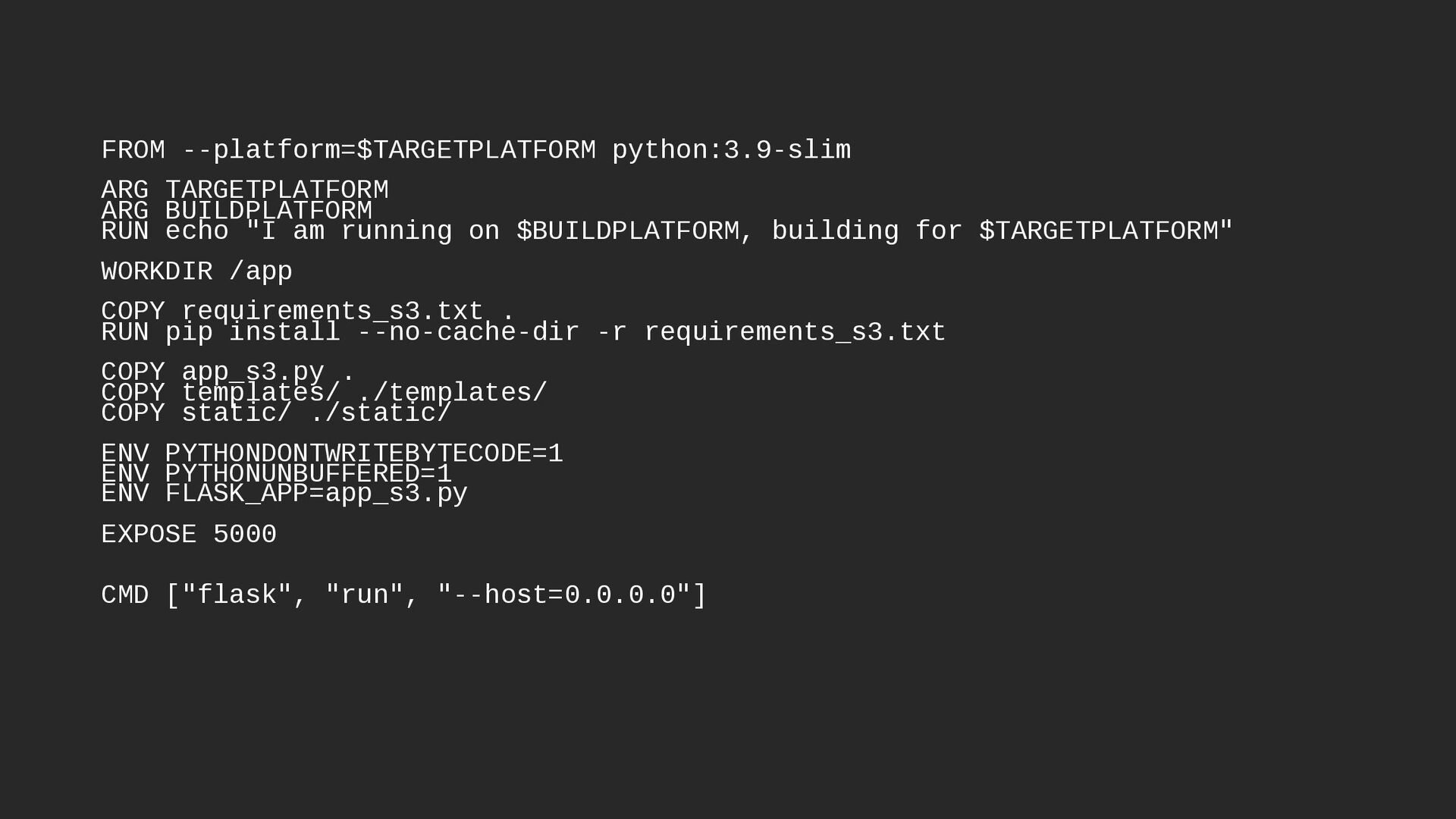
Task: Click the "--host=0.0.0.0" argument
Action: pyautogui.click(x=563, y=595)
